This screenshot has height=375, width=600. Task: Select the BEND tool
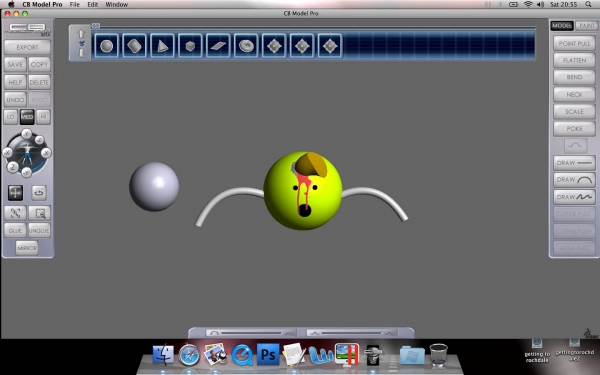pyautogui.click(x=574, y=77)
